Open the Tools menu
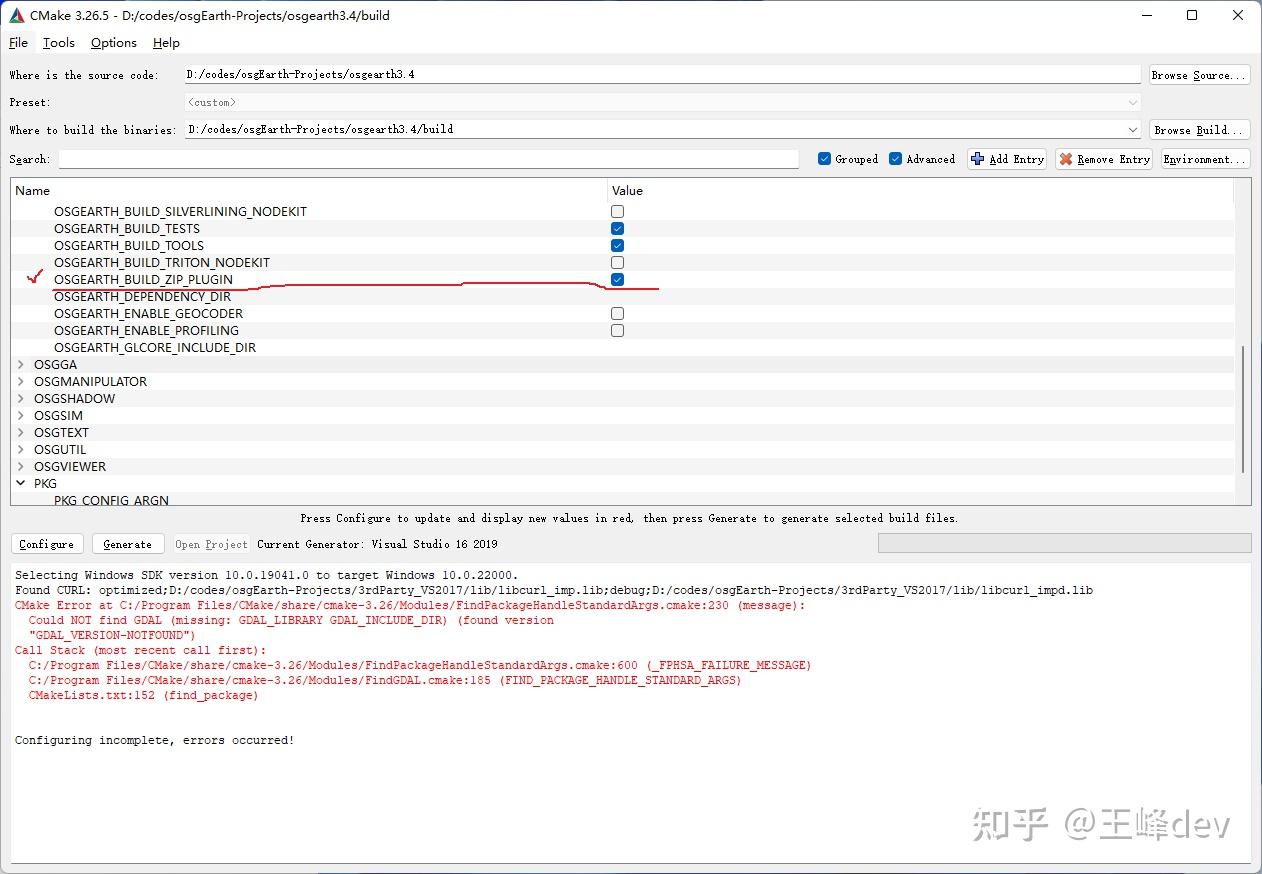Viewport: 1262px width, 874px height. pyautogui.click(x=59, y=43)
